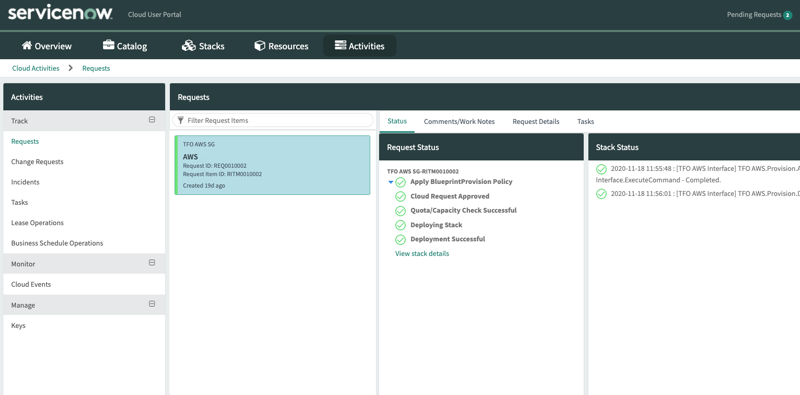
Task: Click Cloud Request Approved check icon
Action: (401, 196)
